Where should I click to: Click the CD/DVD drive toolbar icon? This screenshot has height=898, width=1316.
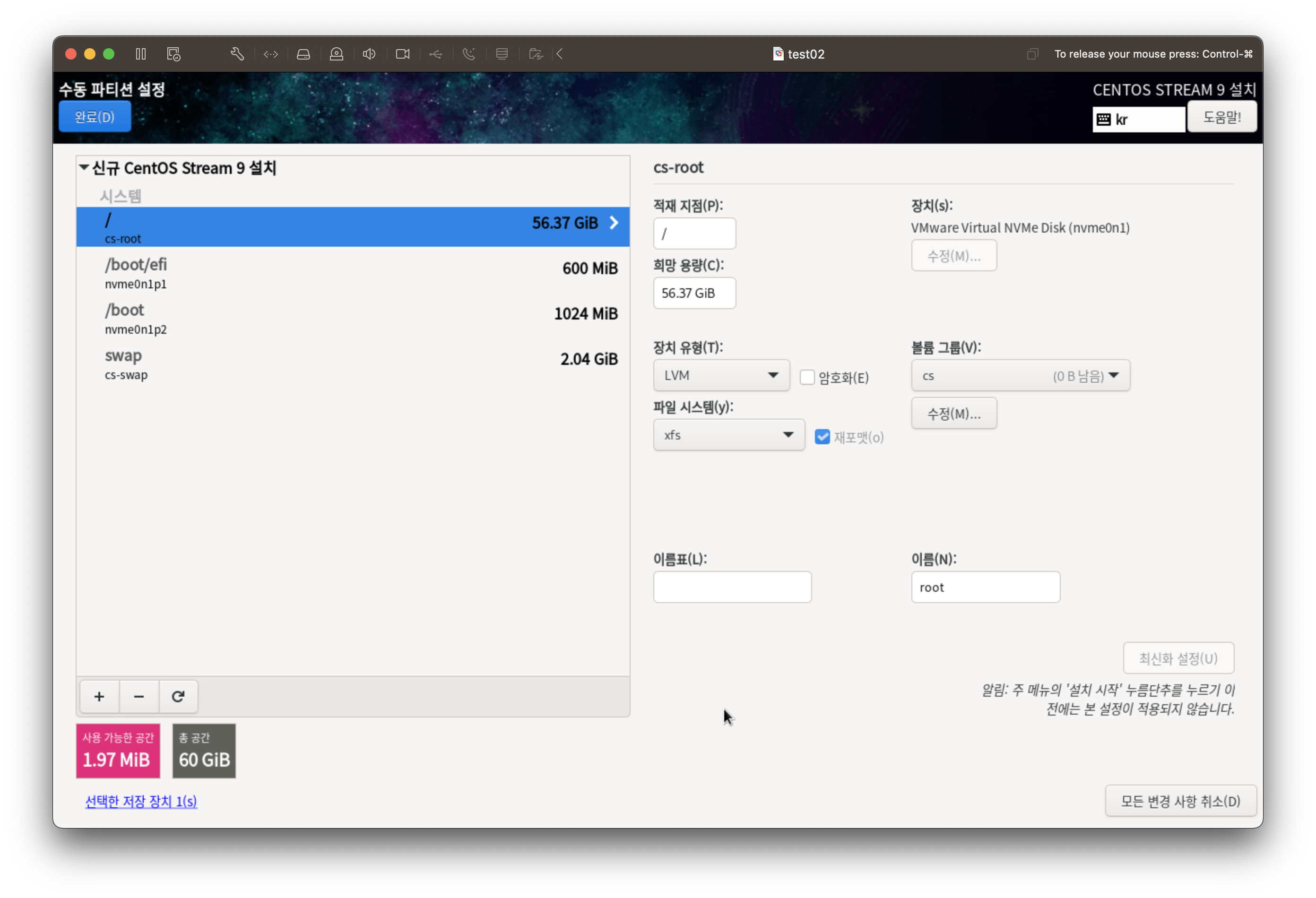point(337,54)
